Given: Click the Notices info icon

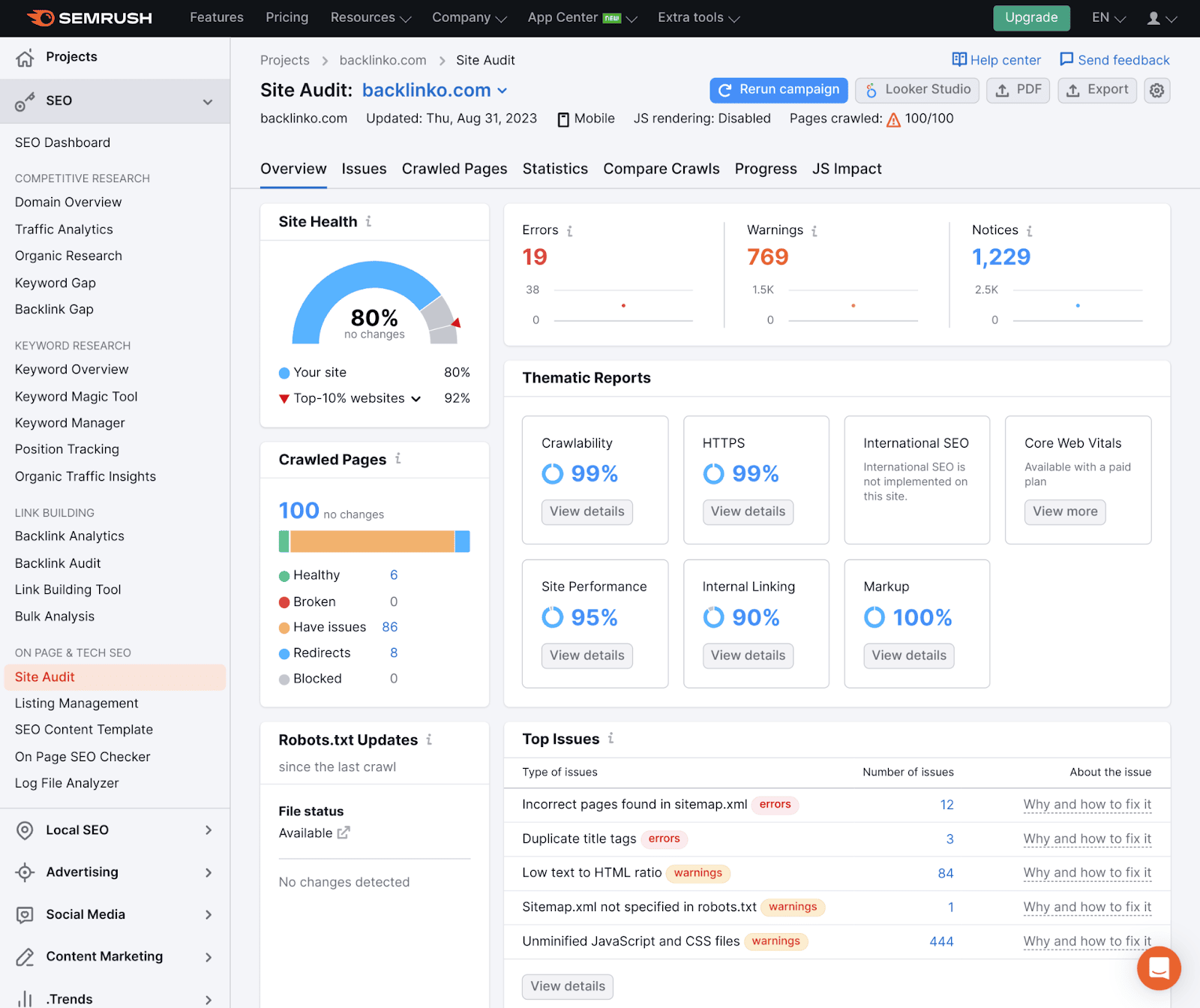Looking at the screenshot, I should coord(1030,231).
